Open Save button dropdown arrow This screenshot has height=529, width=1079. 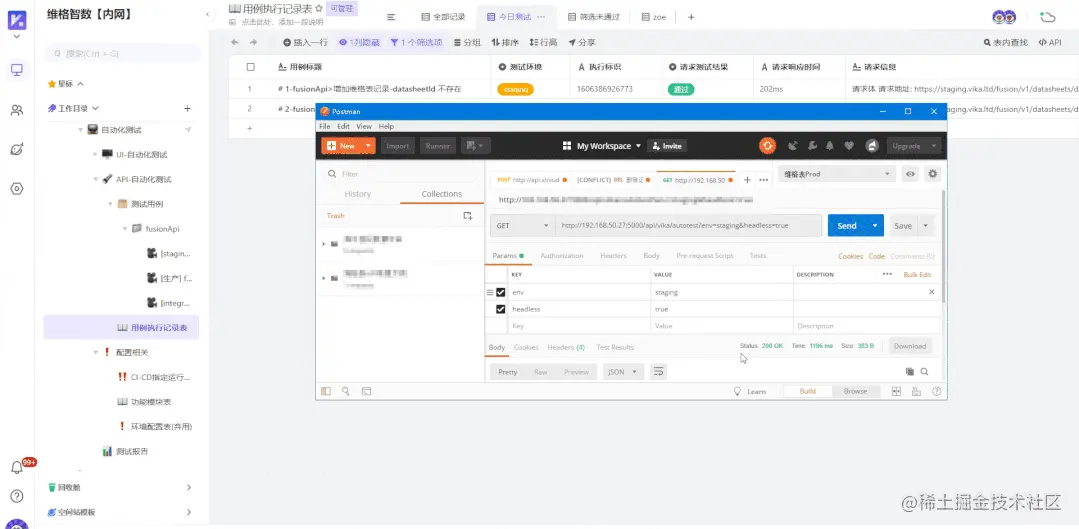[x=926, y=226]
